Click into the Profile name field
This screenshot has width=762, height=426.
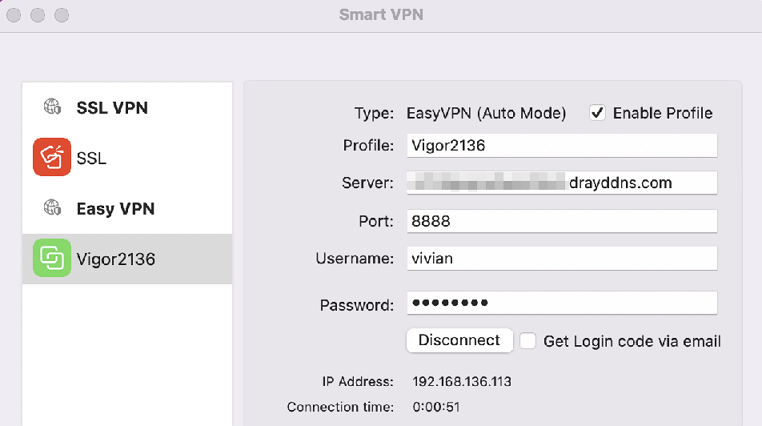562,146
